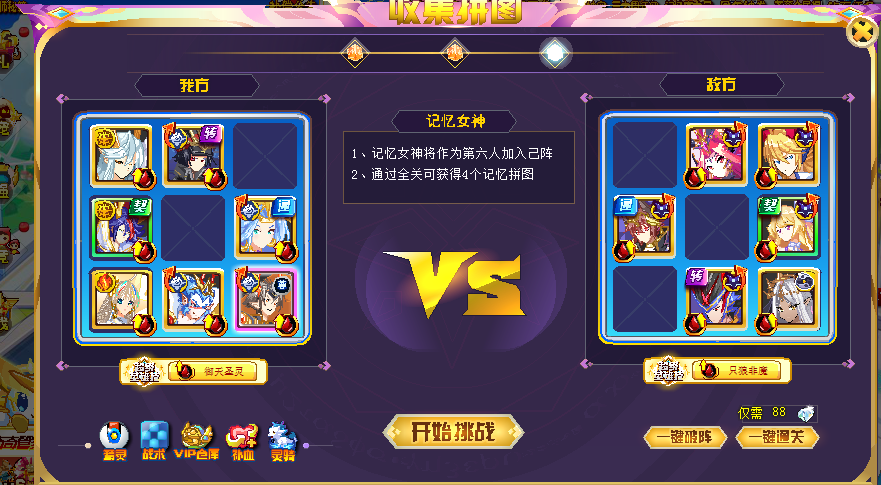Select the second stage marker on progress line
Viewport: 881px width, 485px height.
(x=455, y=53)
